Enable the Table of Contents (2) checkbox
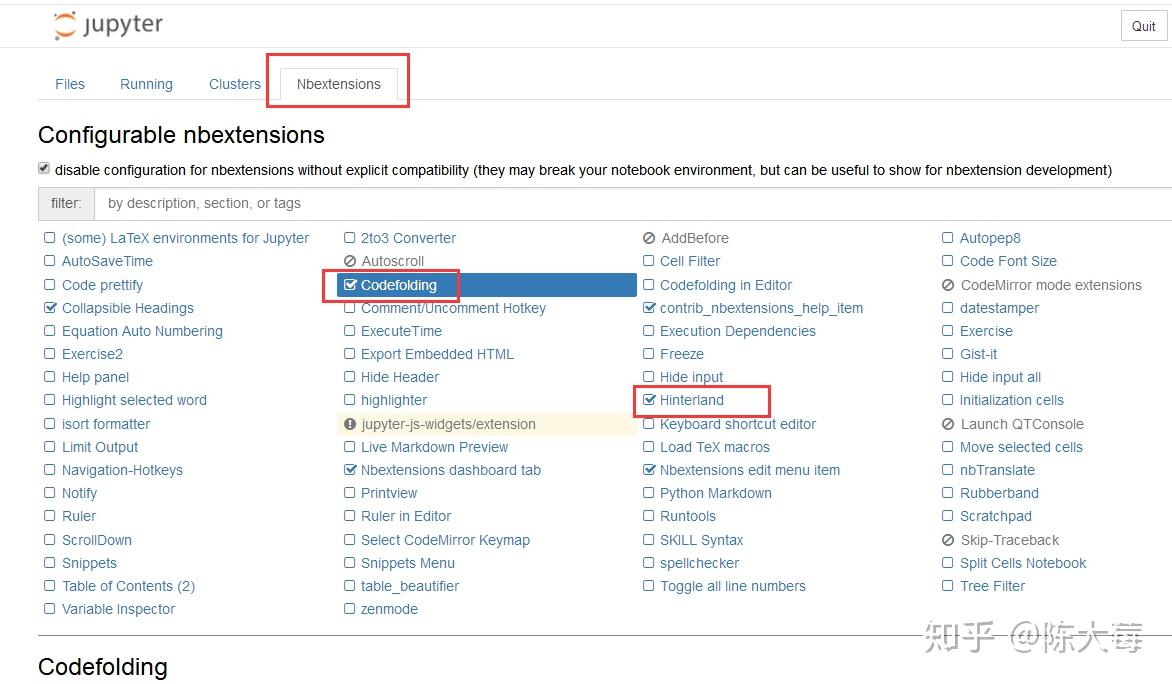The width and height of the screenshot is (1172, 684). (x=50, y=586)
